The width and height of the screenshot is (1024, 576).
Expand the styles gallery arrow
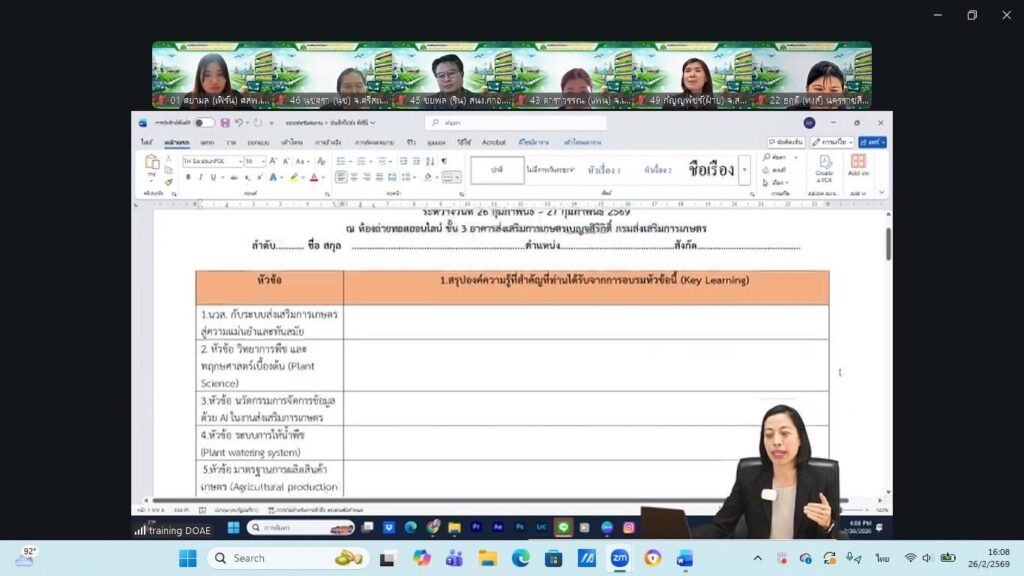[744, 170]
